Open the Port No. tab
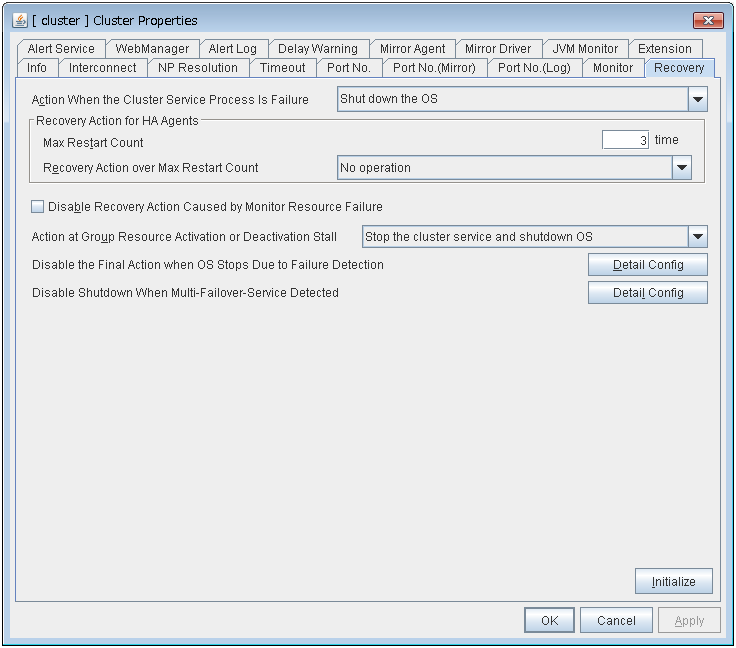 tap(349, 68)
